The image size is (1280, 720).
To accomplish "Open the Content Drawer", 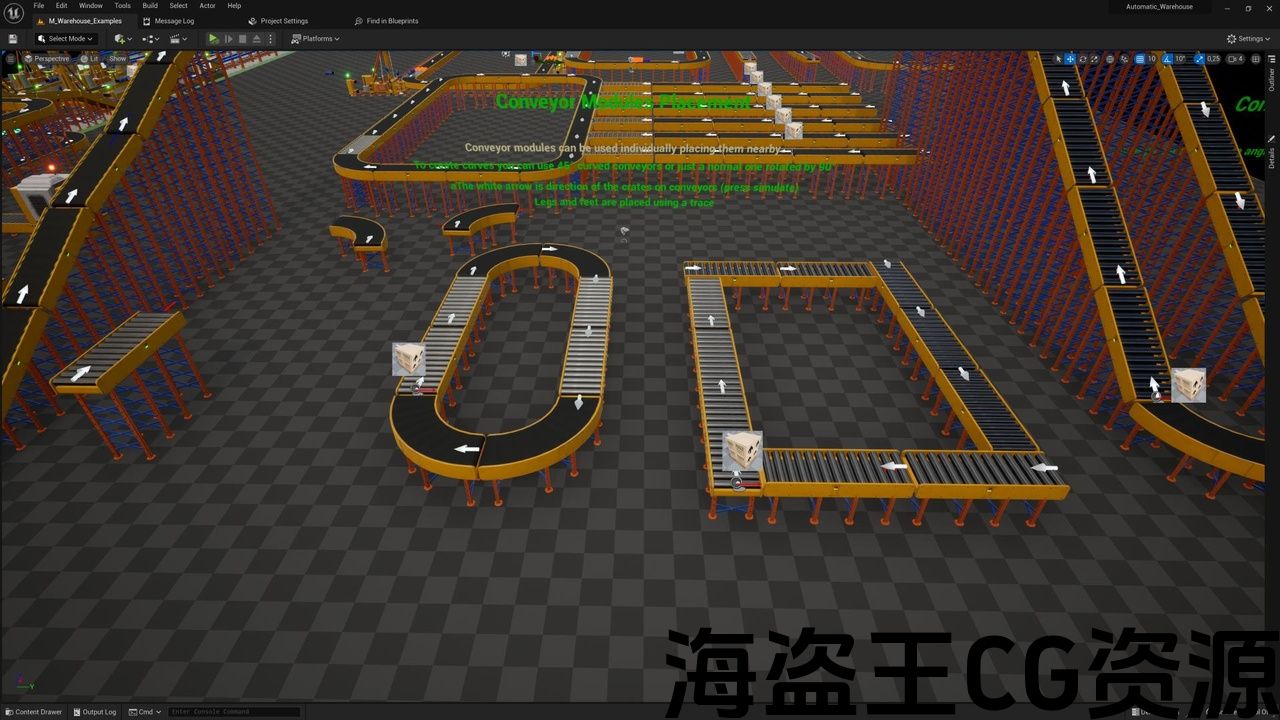I will [x=33, y=712].
